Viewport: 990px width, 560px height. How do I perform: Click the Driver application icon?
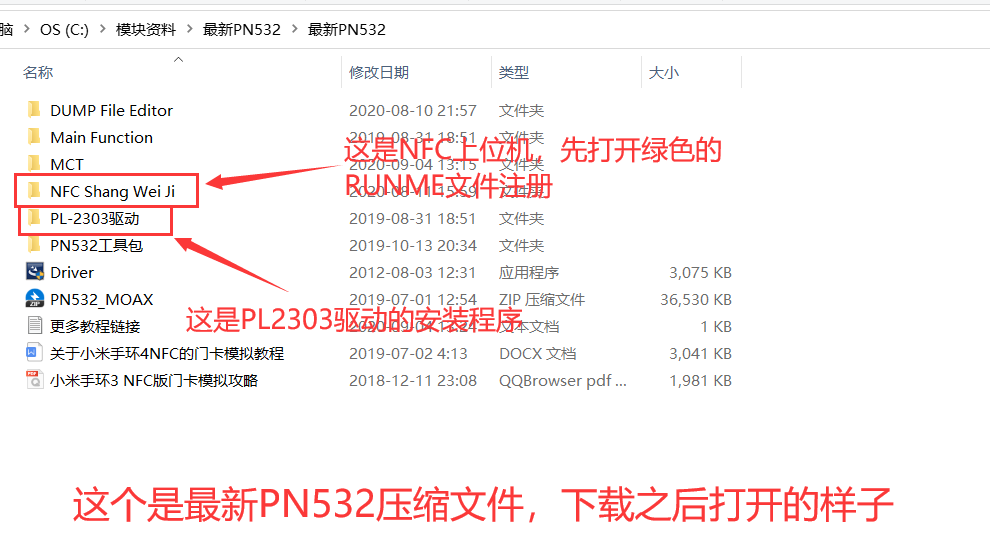[35, 272]
